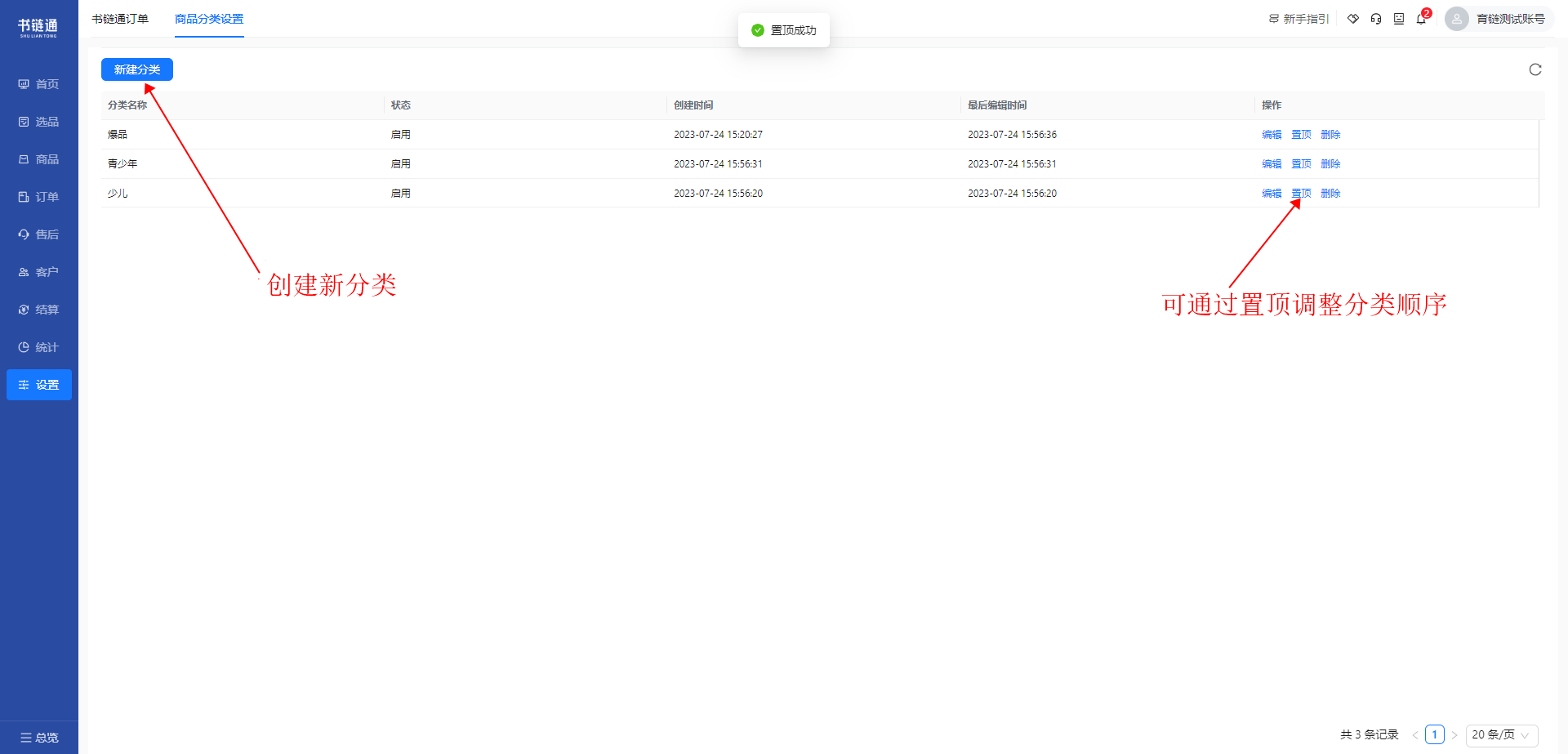
Task: Edit the 少儿 category
Action: pyautogui.click(x=1272, y=194)
